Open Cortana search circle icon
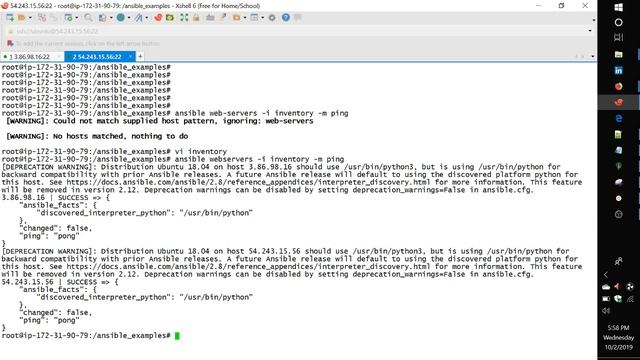Viewport: 640px width, 360px height. [618, 22]
